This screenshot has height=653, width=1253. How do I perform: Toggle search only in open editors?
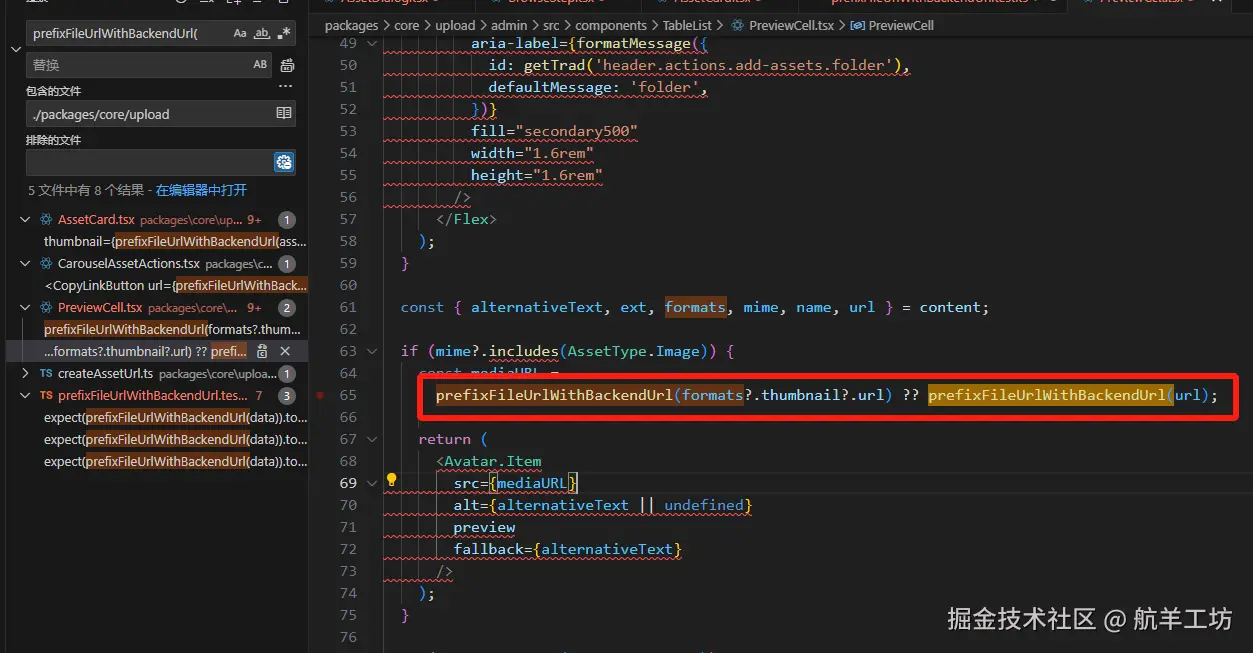point(284,114)
